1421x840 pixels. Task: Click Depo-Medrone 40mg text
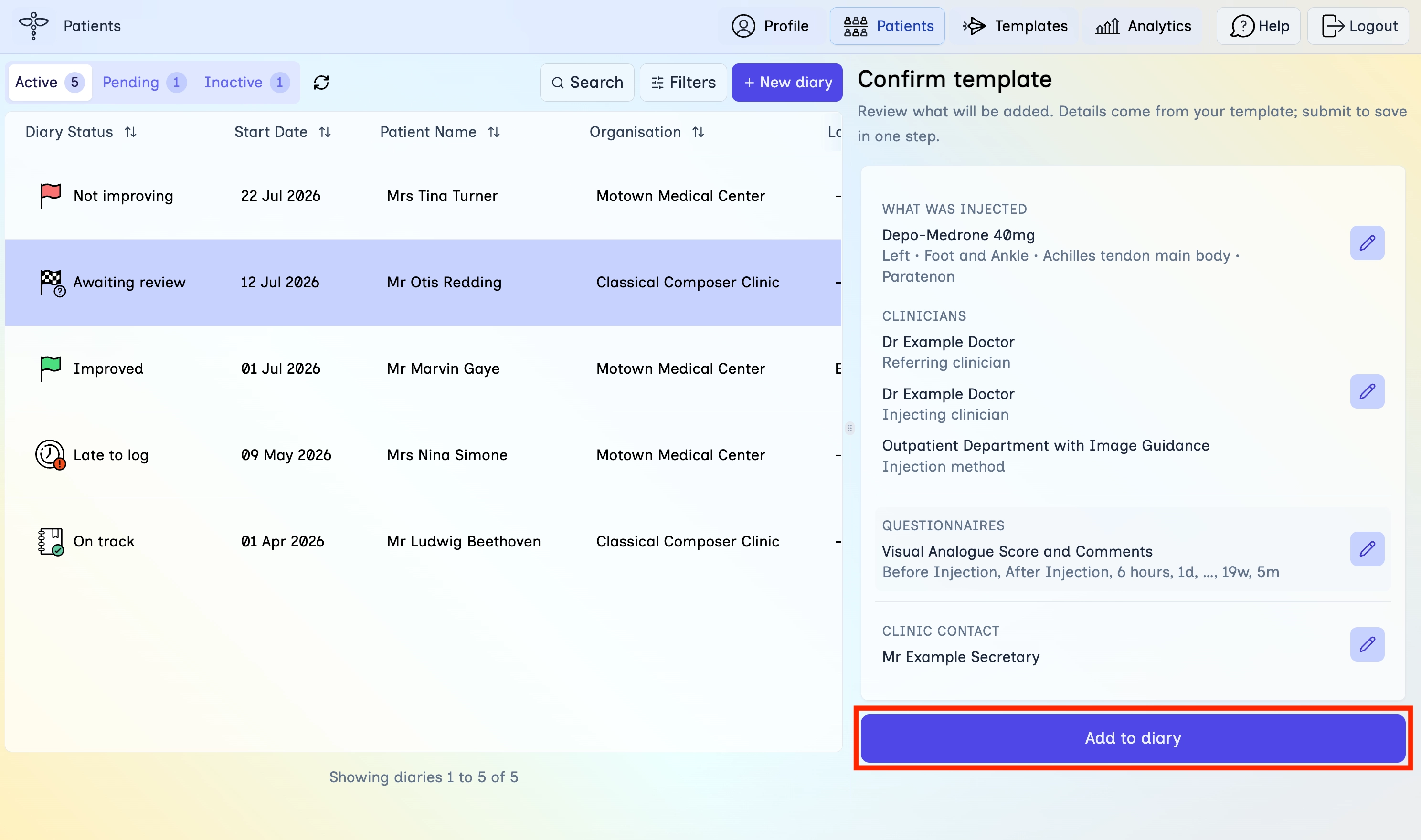(958, 235)
